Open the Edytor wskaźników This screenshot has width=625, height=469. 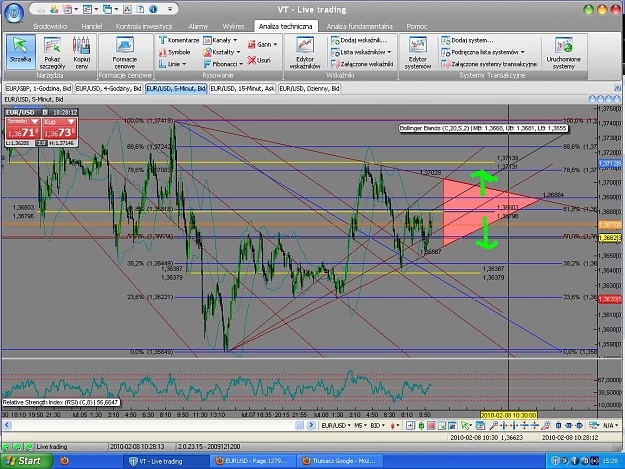(x=305, y=52)
